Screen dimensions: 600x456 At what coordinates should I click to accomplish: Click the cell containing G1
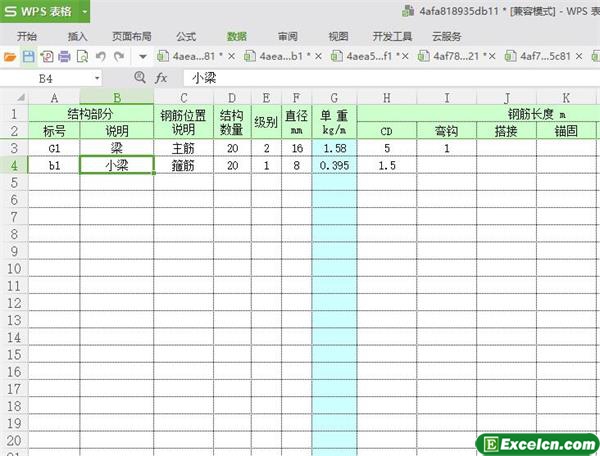54,148
